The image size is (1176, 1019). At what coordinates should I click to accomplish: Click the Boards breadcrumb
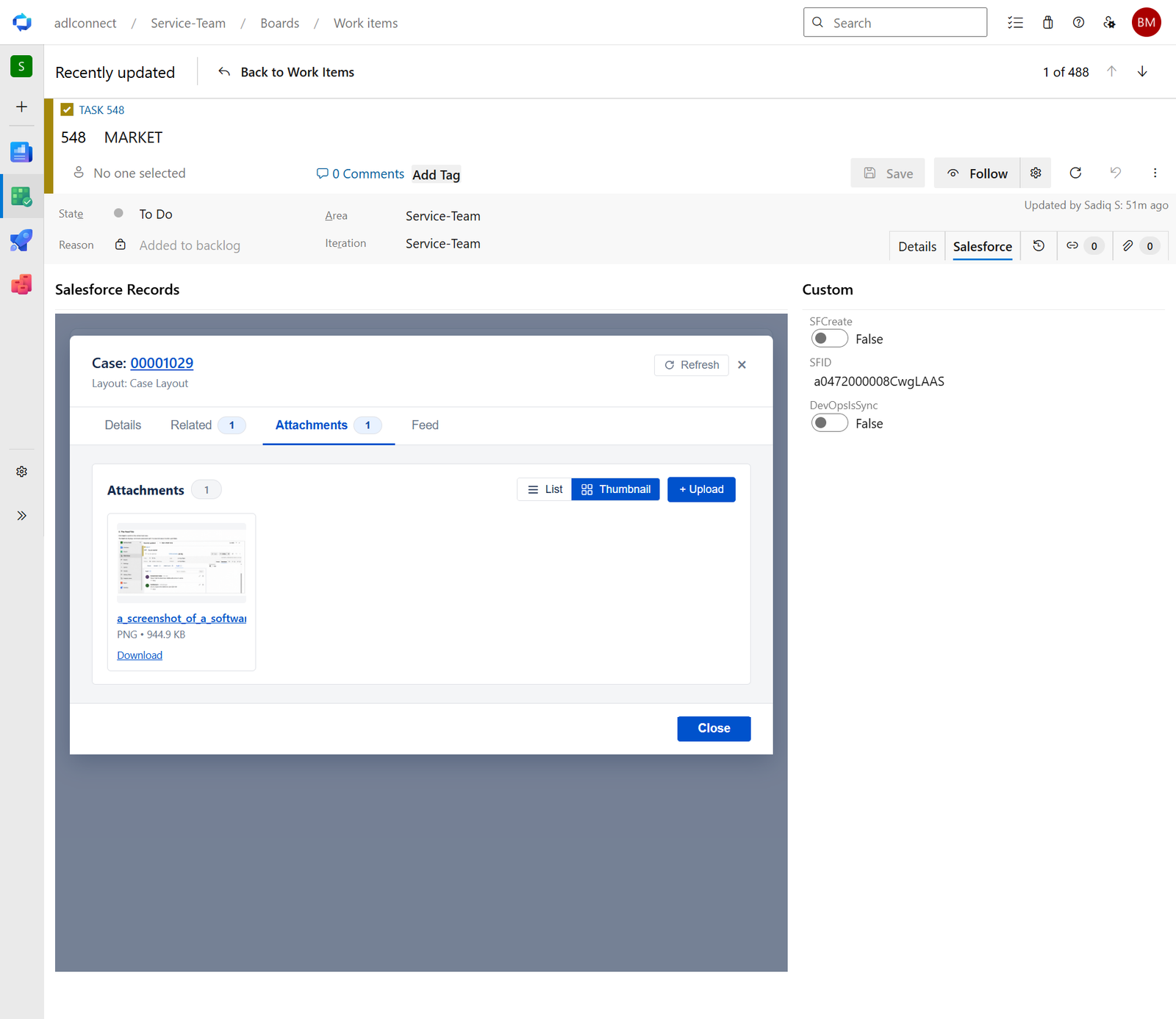click(x=280, y=23)
